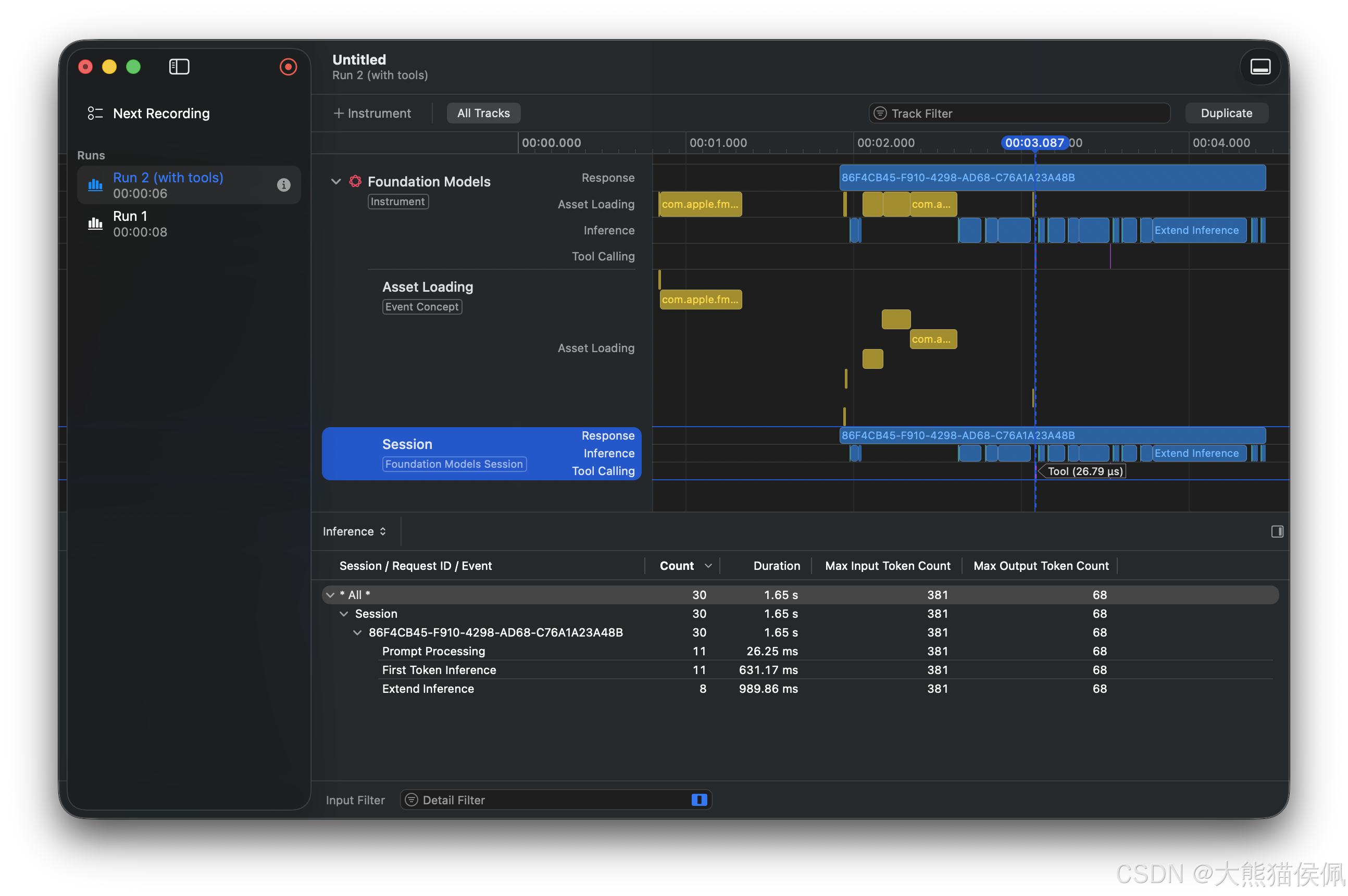Click the Foundation Models instrument icon
Viewport: 1348px width, 896px height.
355,181
